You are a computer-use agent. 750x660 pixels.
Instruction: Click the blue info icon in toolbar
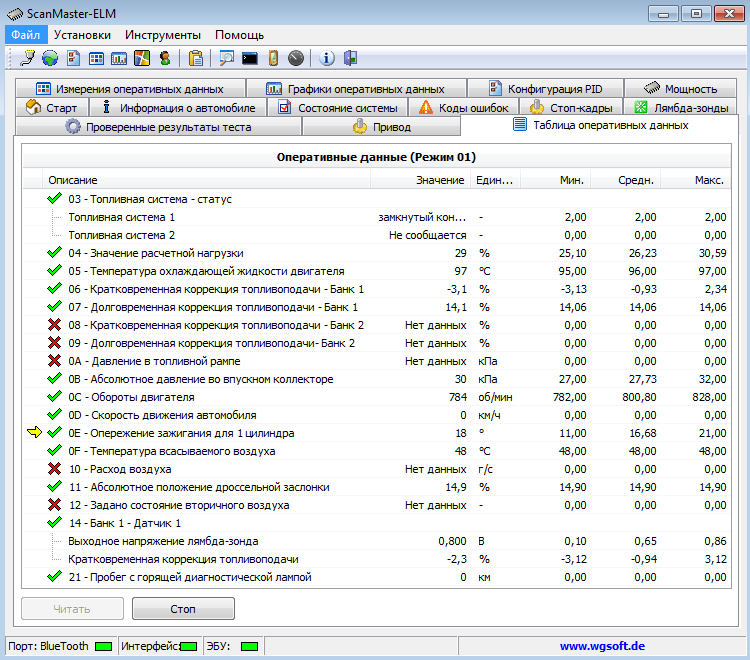click(327, 58)
